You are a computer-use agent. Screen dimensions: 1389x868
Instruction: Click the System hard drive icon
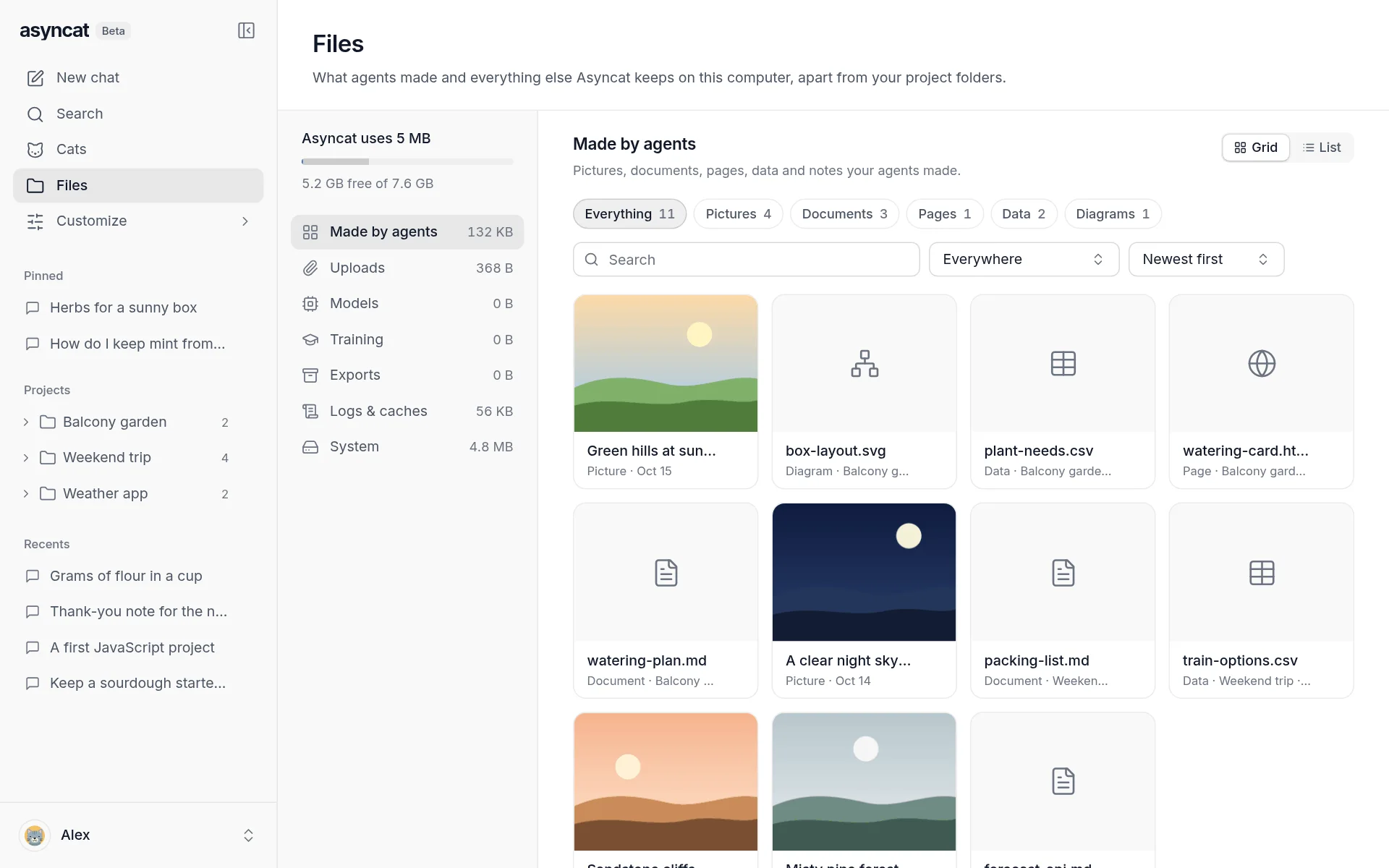pyautogui.click(x=310, y=447)
